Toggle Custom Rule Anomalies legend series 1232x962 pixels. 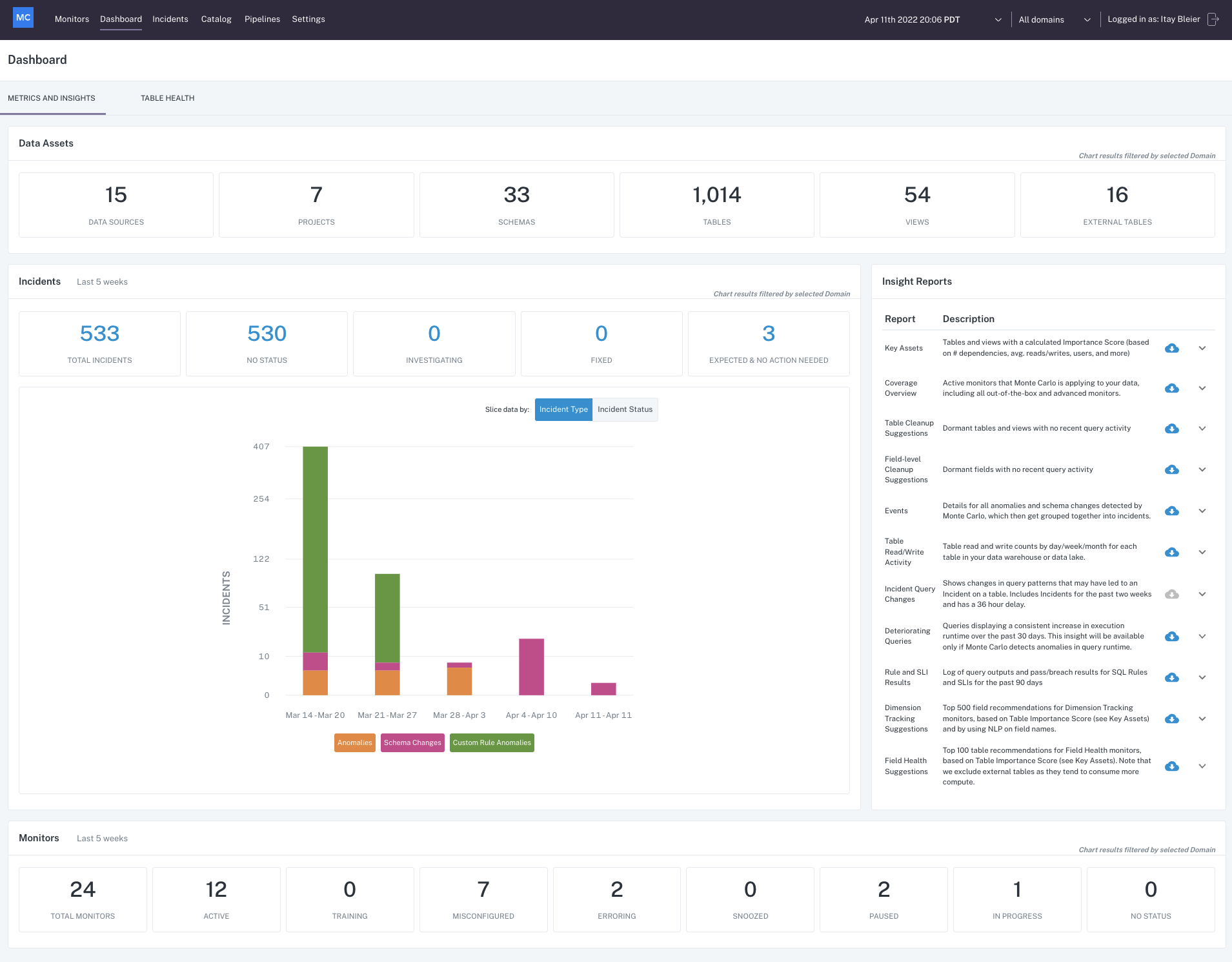(x=492, y=742)
